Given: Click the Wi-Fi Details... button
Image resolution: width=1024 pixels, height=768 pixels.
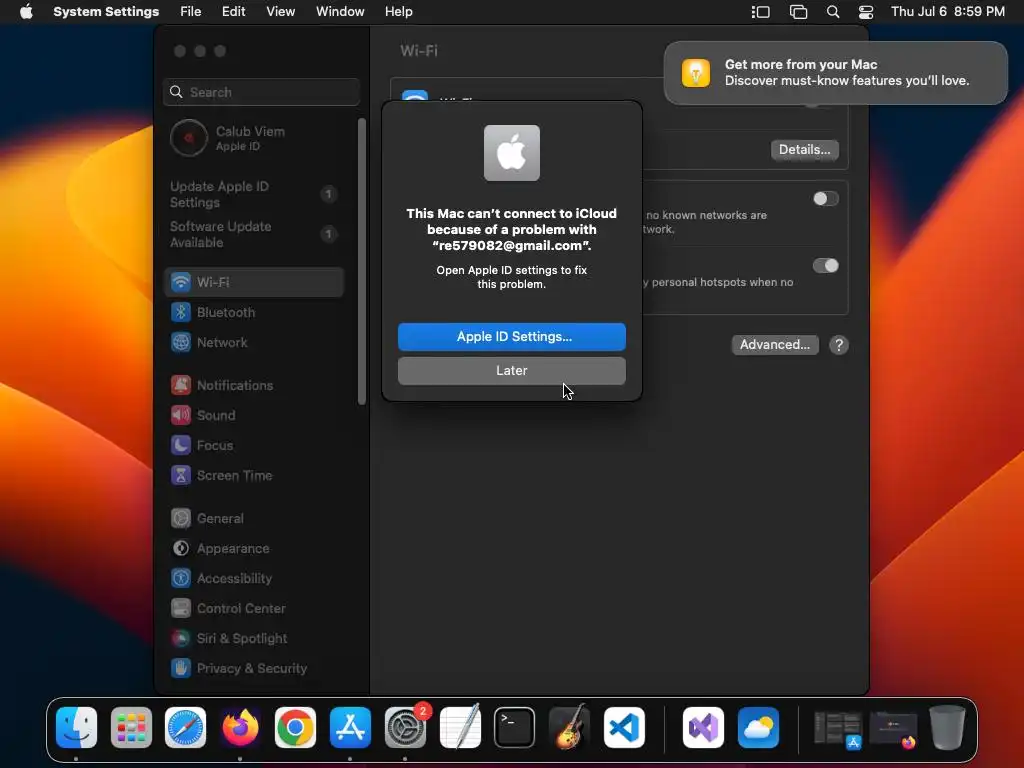Looking at the screenshot, I should click(x=805, y=150).
